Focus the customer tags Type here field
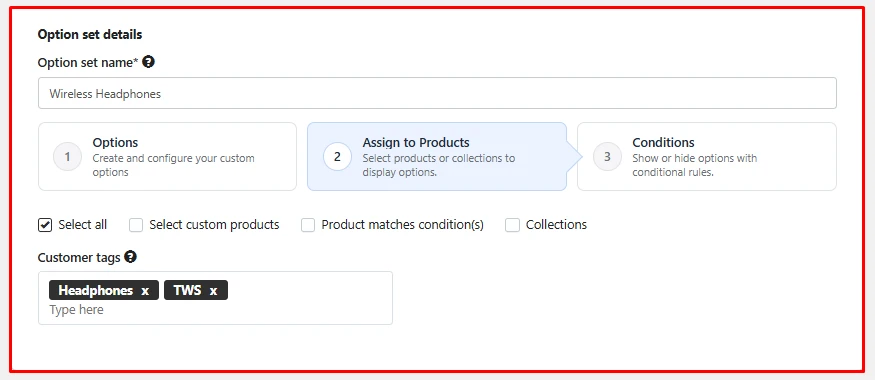 (215, 310)
